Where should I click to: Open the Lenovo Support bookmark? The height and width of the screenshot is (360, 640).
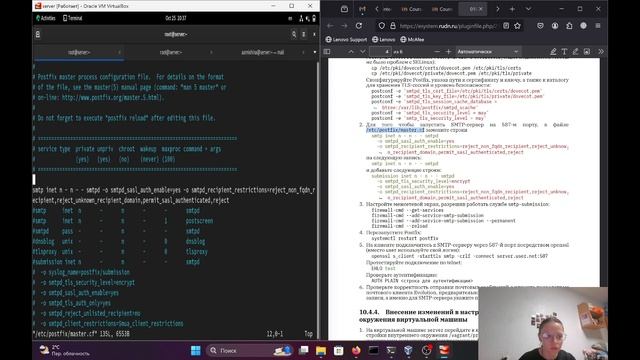click(346, 40)
